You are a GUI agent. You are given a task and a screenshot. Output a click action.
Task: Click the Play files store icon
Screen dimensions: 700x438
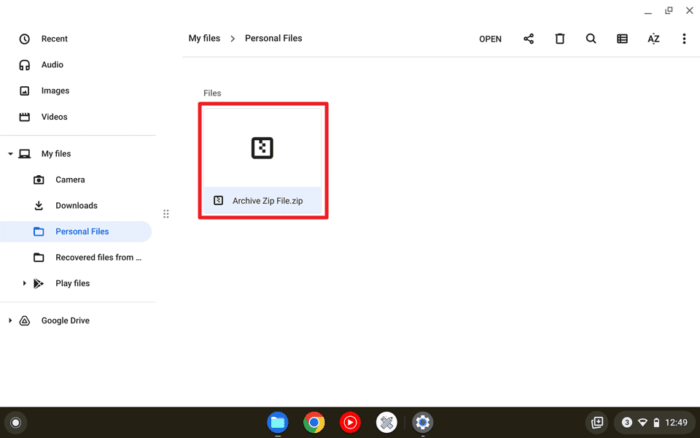(x=39, y=283)
